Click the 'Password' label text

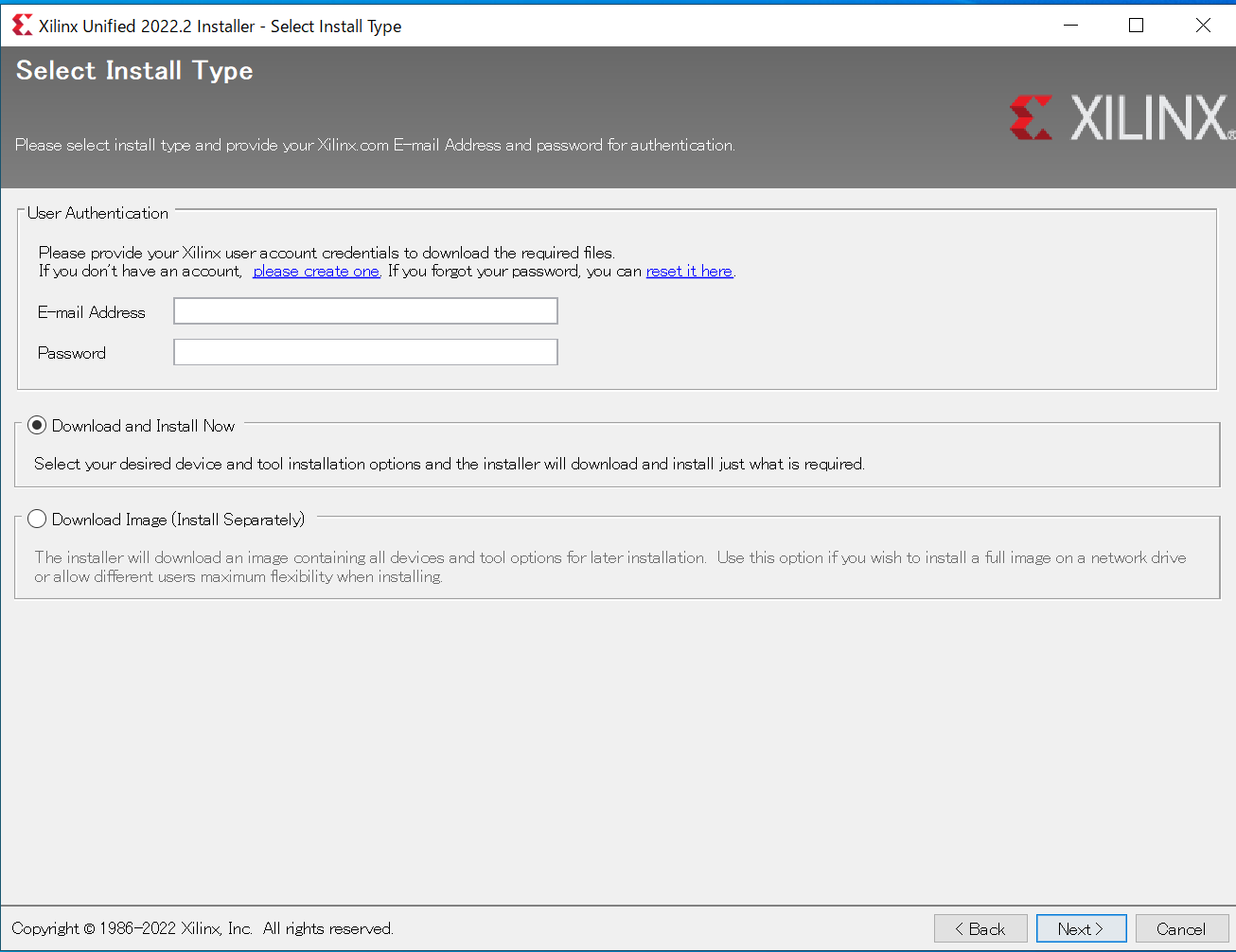[x=72, y=353]
